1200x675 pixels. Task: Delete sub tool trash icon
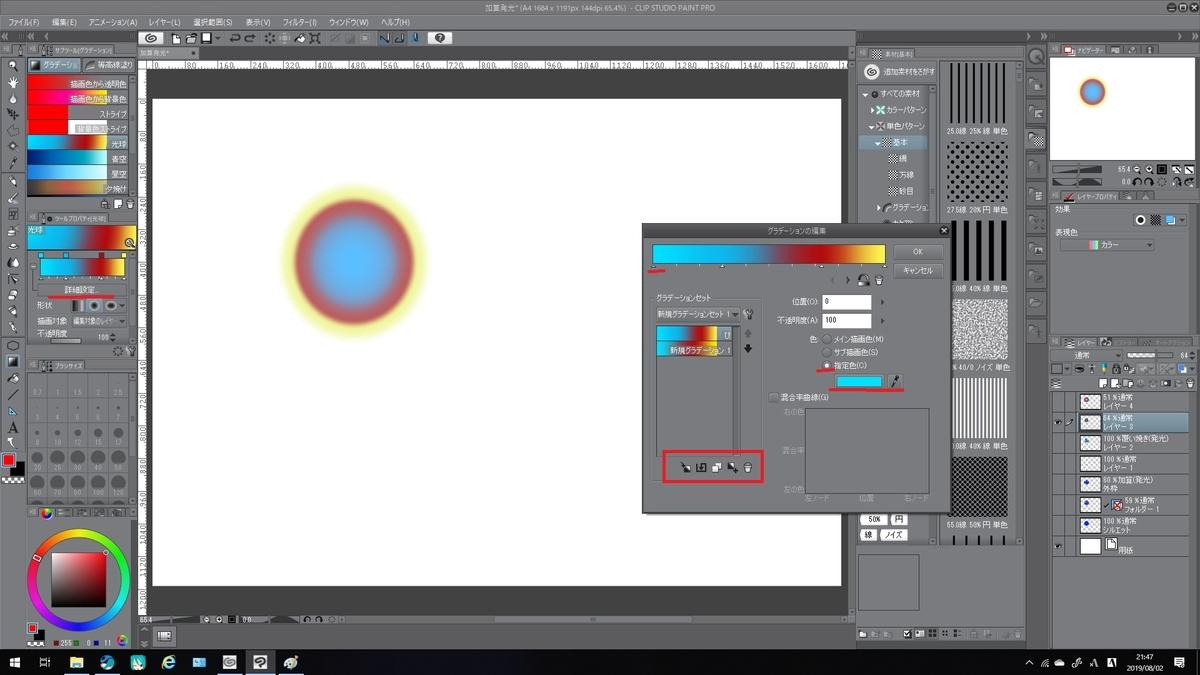[x=130, y=204]
